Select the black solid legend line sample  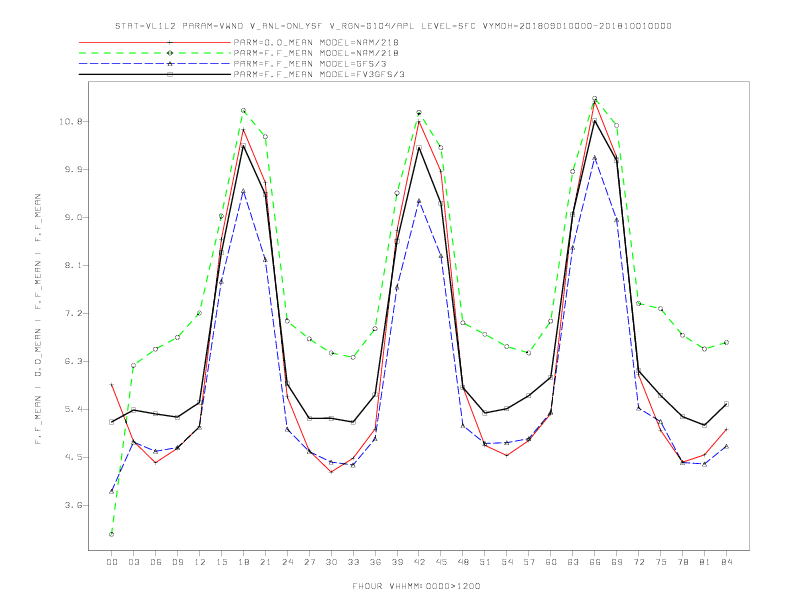click(155, 74)
